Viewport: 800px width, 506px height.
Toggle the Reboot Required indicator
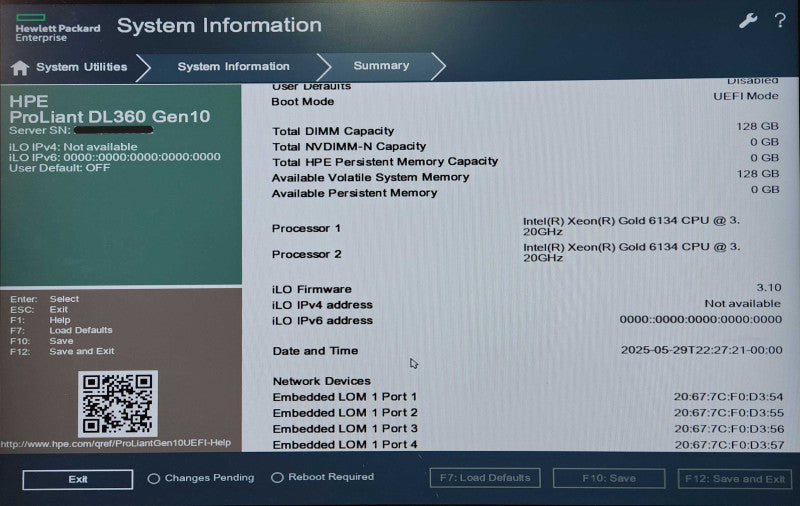322,477
